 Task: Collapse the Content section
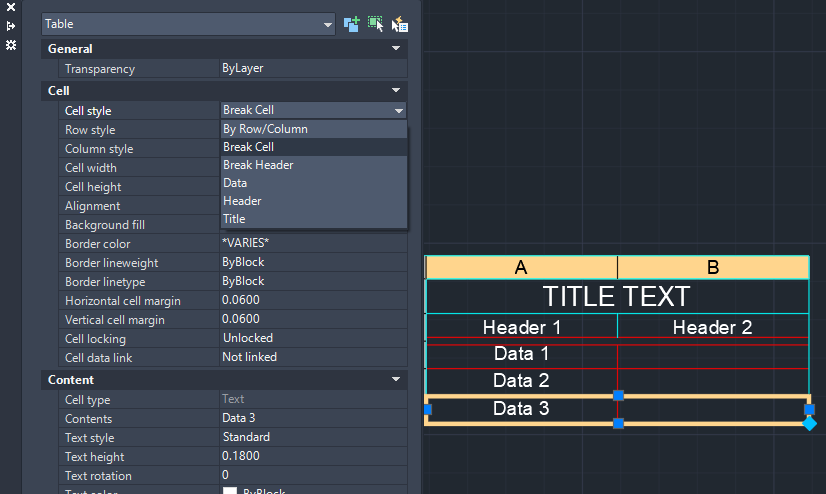[x=396, y=380]
